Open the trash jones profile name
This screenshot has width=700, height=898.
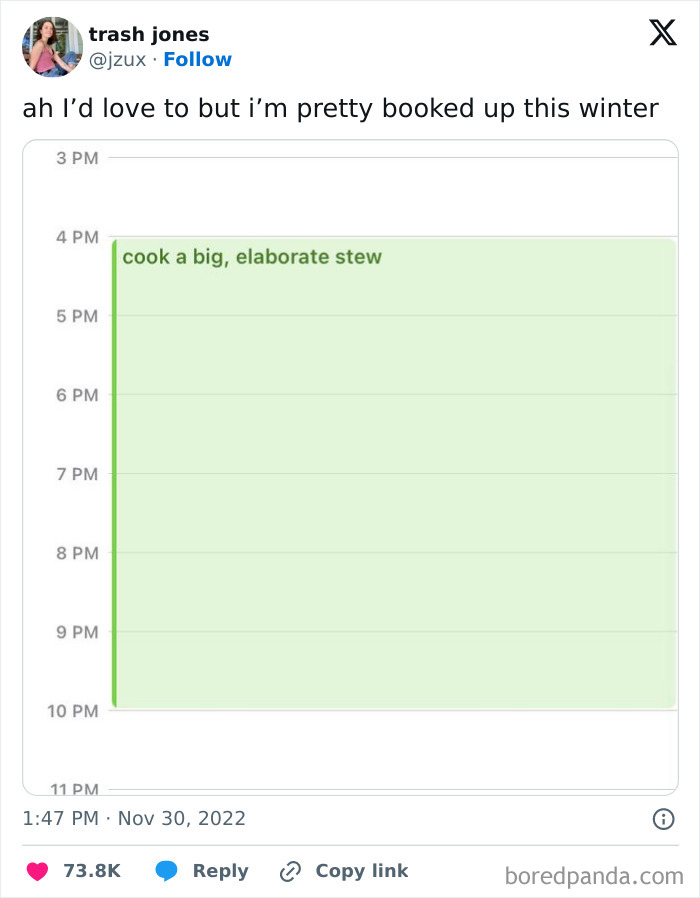pos(148,33)
